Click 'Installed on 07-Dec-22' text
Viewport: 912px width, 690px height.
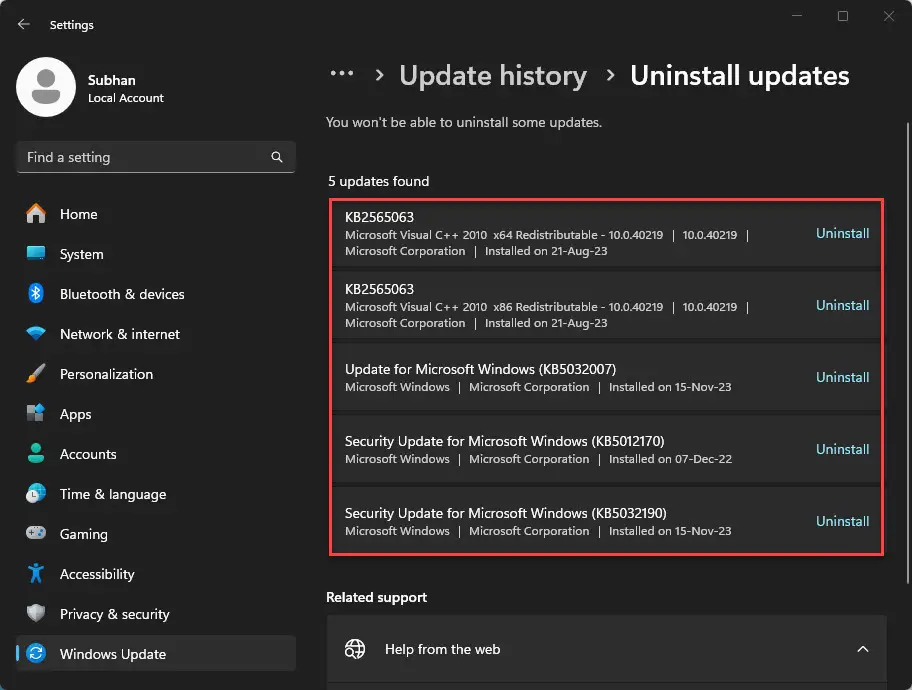[x=670, y=459]
